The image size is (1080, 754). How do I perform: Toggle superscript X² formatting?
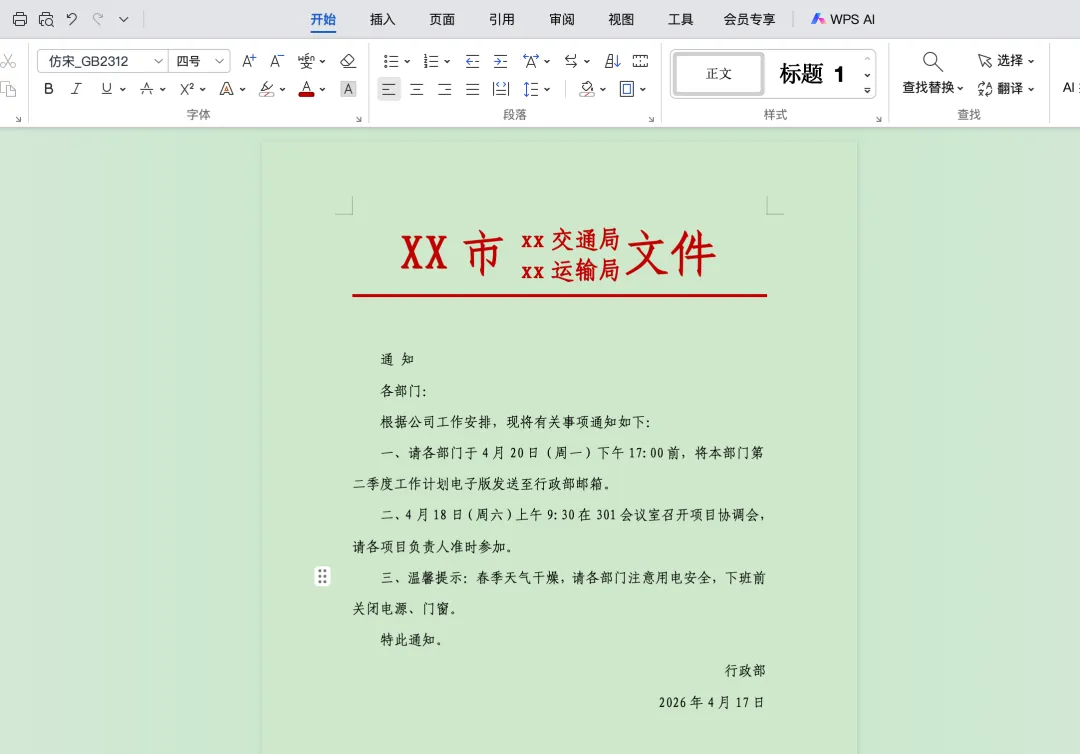pos(187,89)
